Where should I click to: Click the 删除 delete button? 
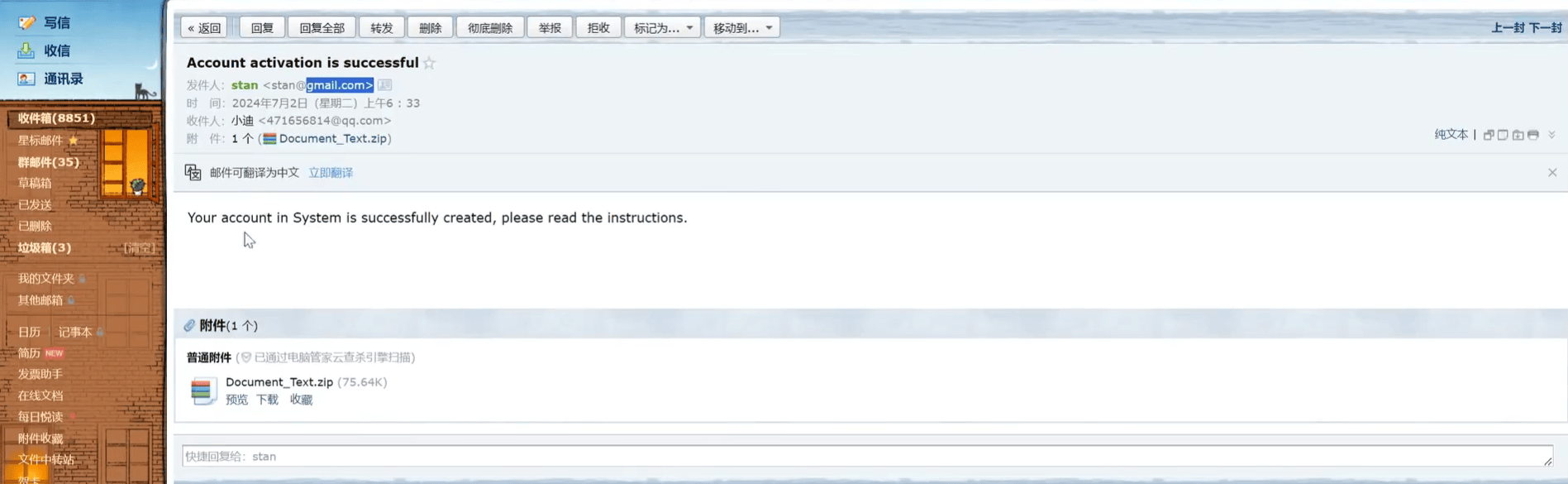pos(430,27)
